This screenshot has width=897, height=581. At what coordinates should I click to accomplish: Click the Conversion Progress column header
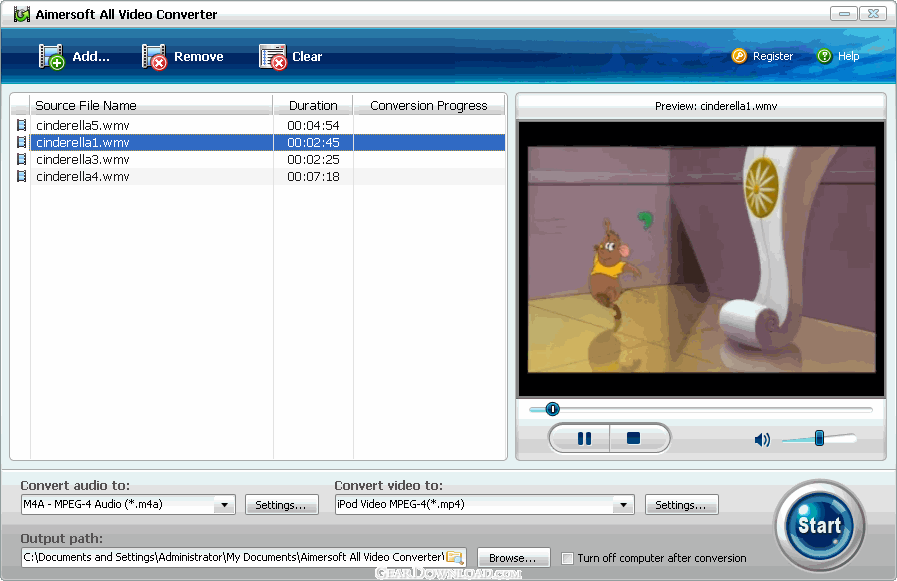(x=429, y=105)
